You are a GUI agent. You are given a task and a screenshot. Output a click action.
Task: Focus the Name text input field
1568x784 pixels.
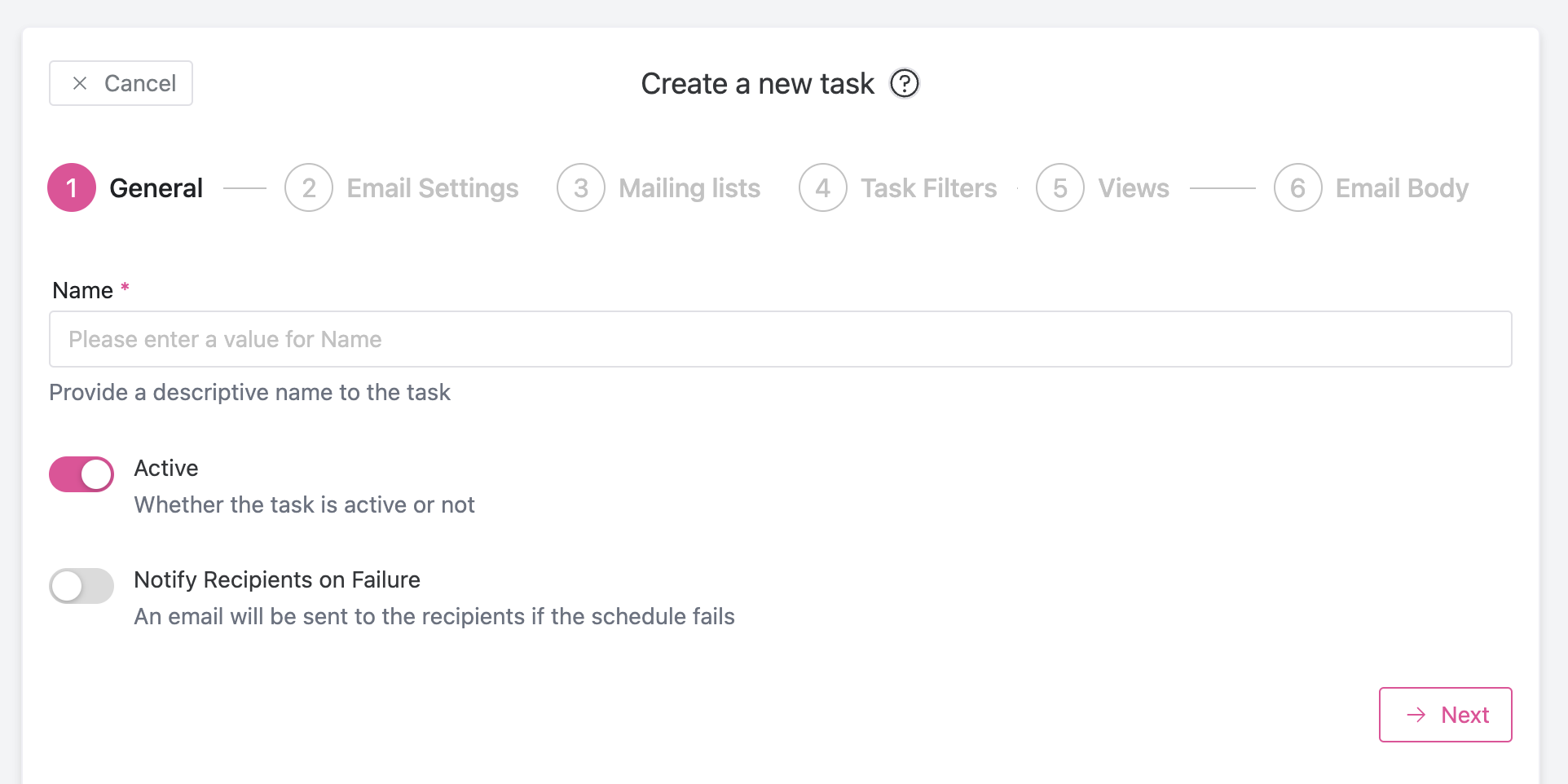tap(780, 339)
